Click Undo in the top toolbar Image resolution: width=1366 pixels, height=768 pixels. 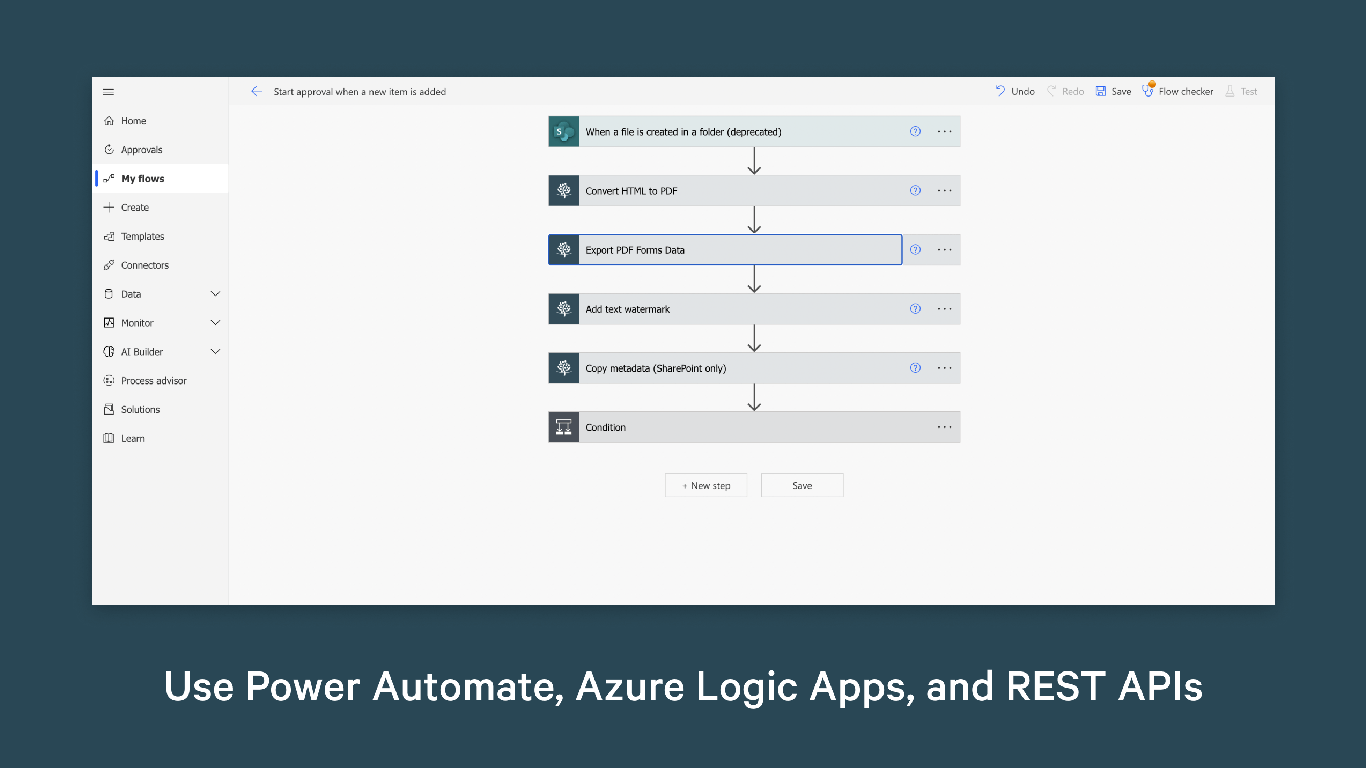click(1015, 91)
